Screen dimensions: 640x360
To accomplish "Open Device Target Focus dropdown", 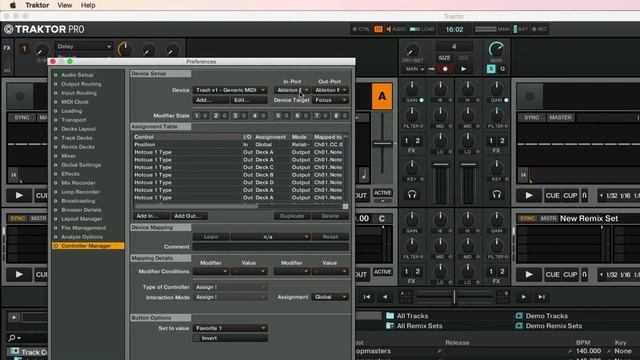I will tap(330, 100).
